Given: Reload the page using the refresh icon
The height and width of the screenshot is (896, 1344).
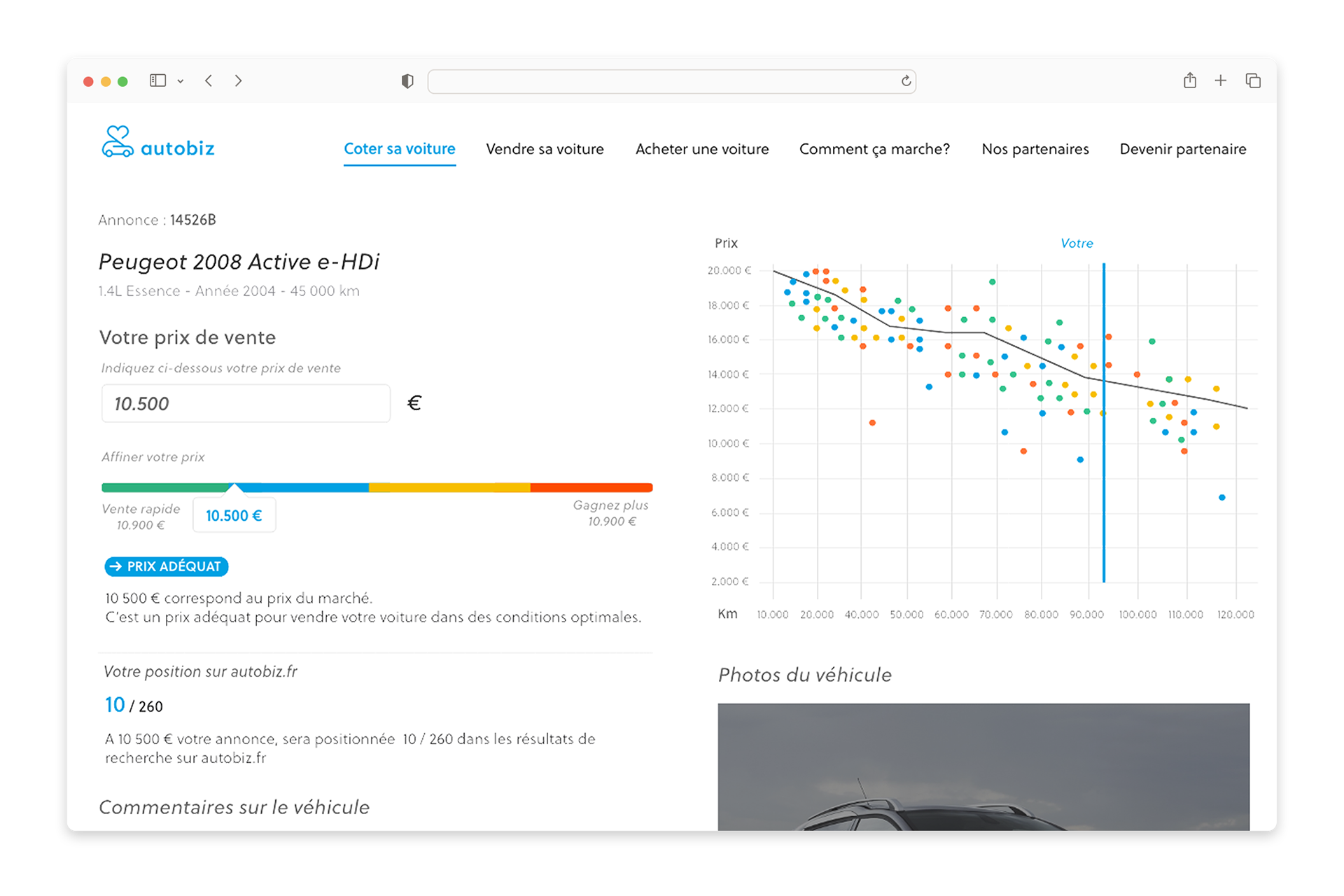Looking at the screenshot, I should (906, 81).
